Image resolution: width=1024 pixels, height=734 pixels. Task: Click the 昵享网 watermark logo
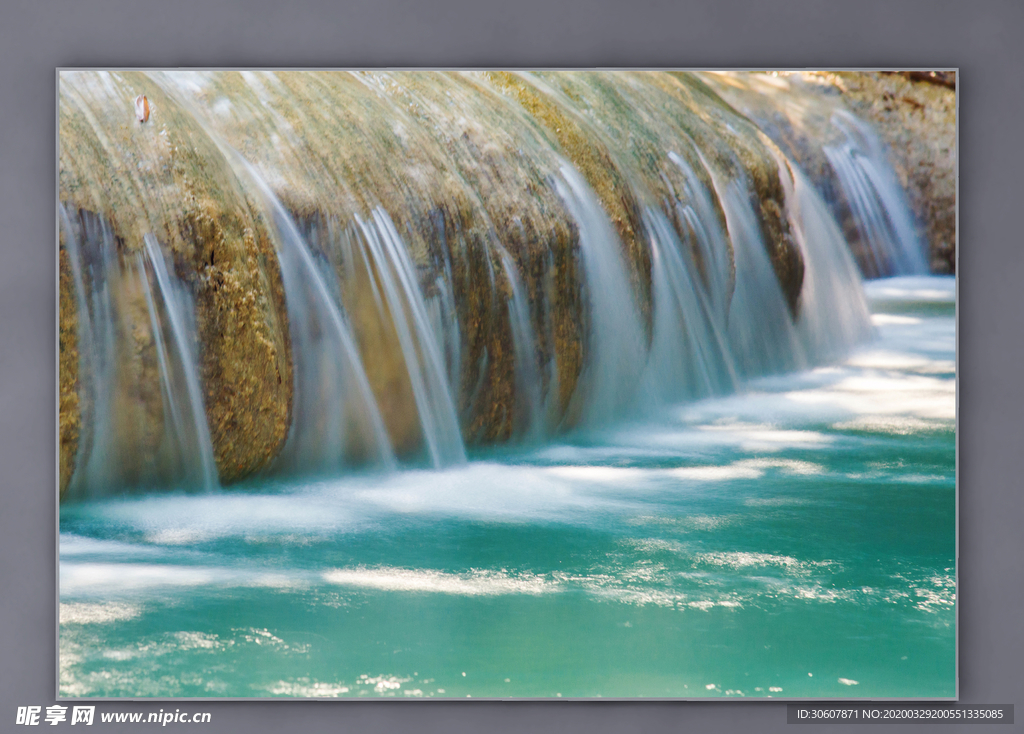[55, 716]
